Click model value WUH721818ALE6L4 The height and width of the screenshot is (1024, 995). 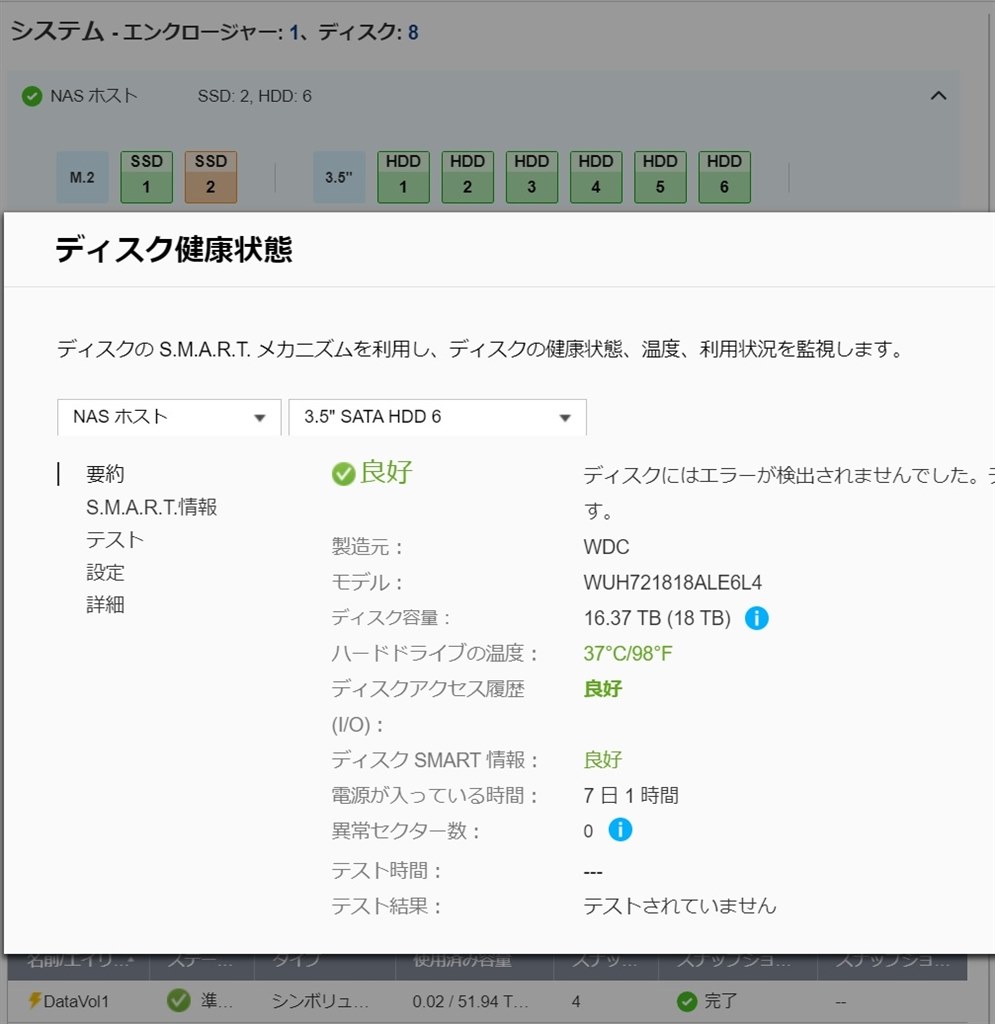coord(672,582)
